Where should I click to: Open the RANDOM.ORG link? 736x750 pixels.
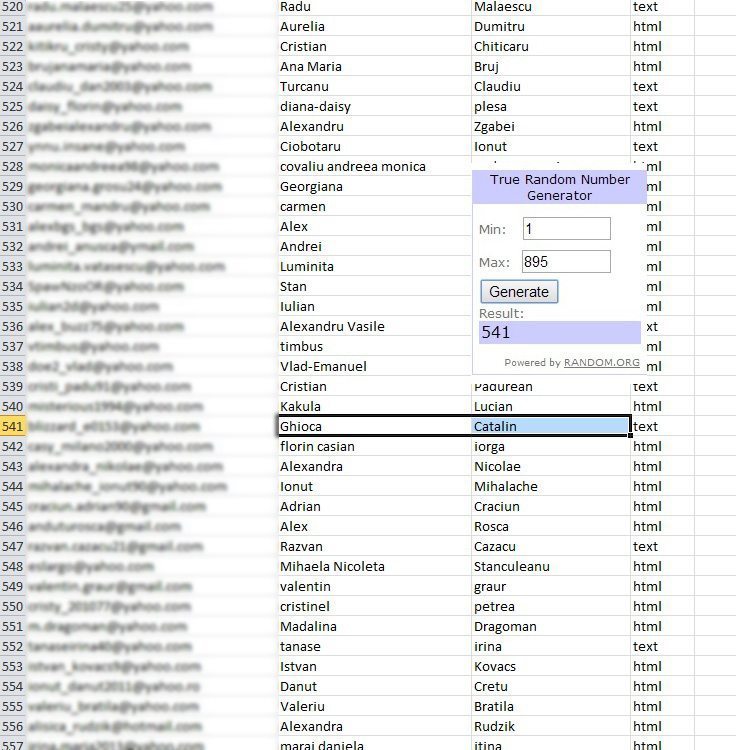(602, 363)
